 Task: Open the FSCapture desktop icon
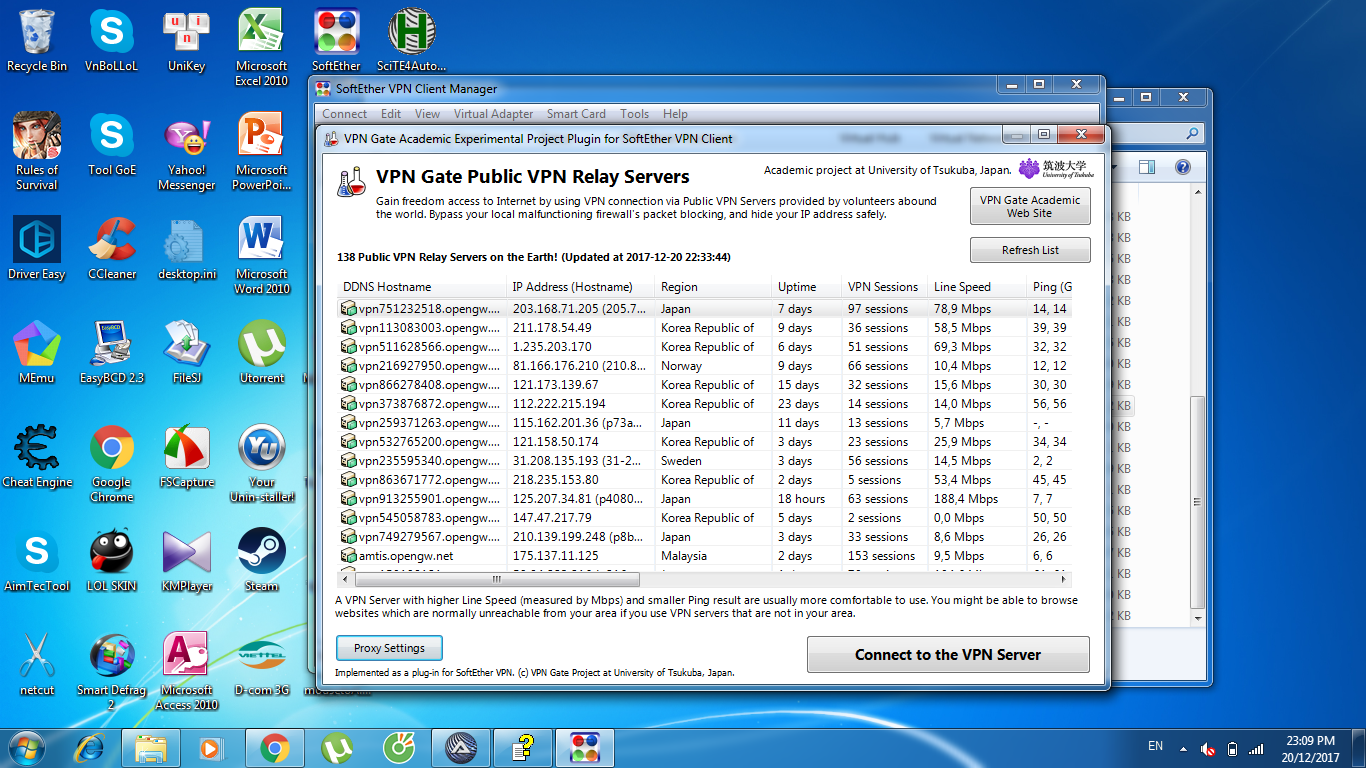187,457
